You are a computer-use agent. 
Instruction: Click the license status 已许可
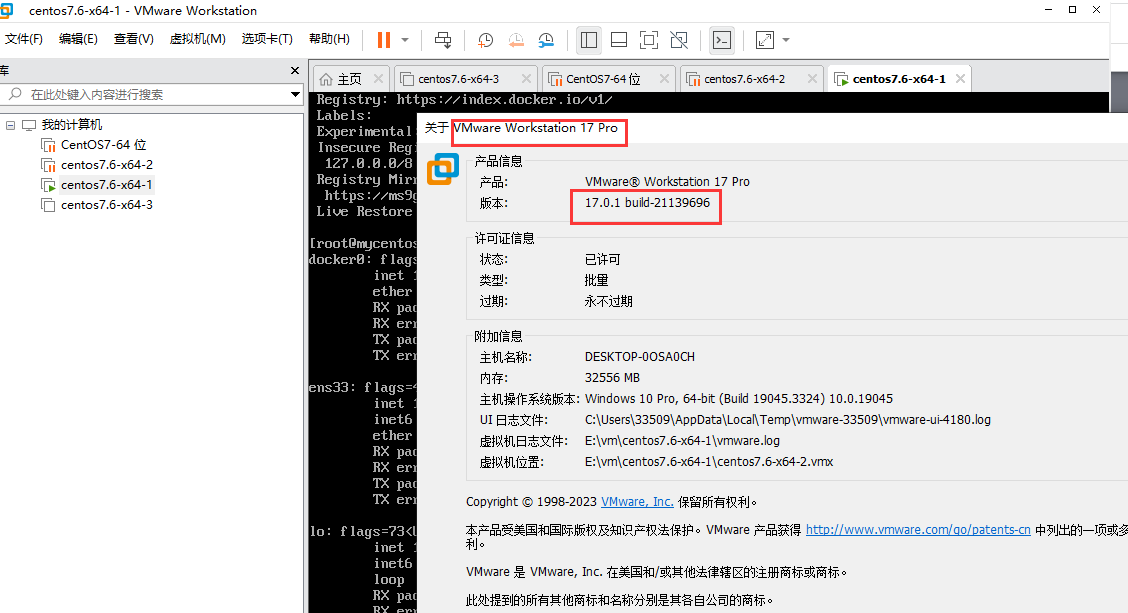(602, 259)
